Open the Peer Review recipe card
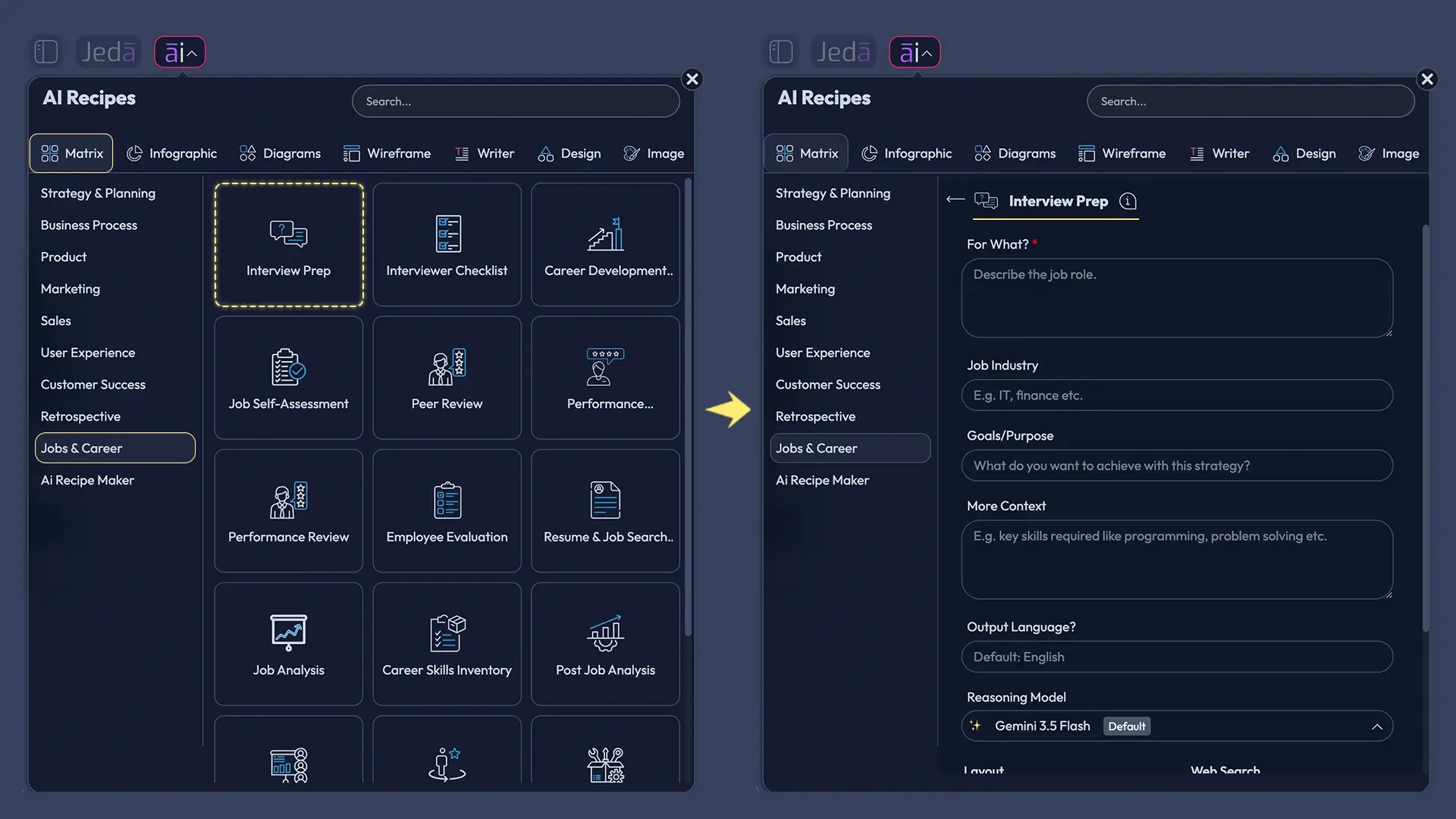The image size is (1456, 819). coord(447,378)
